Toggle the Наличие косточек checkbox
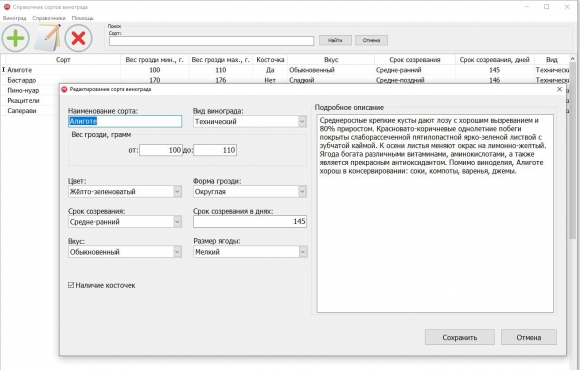The image size is (580, 370). click(x=71, y=285)
